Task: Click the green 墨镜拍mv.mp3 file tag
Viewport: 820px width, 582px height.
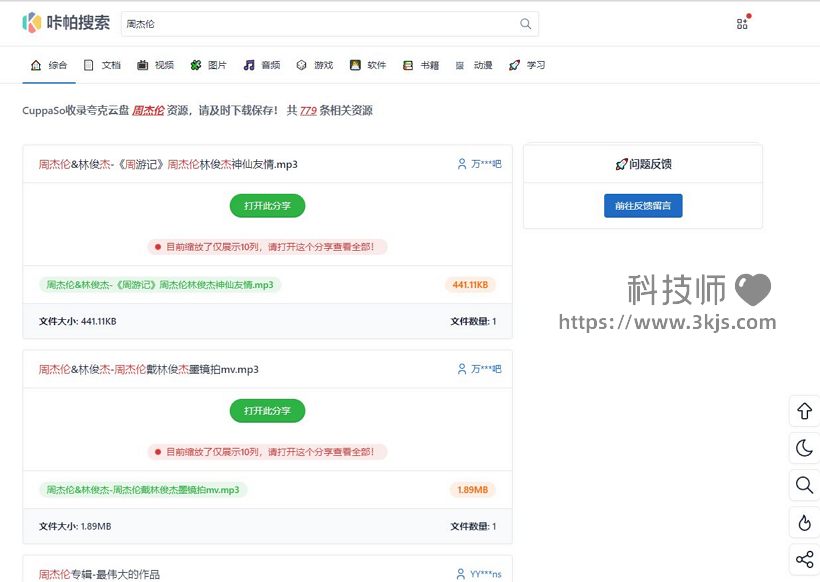Action: coord(143,489)
